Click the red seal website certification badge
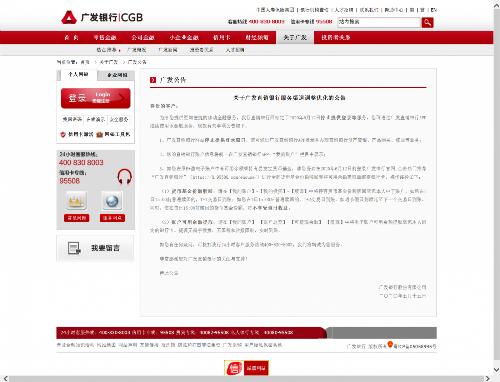The image size is (500, 382). [x=234, y=368]
